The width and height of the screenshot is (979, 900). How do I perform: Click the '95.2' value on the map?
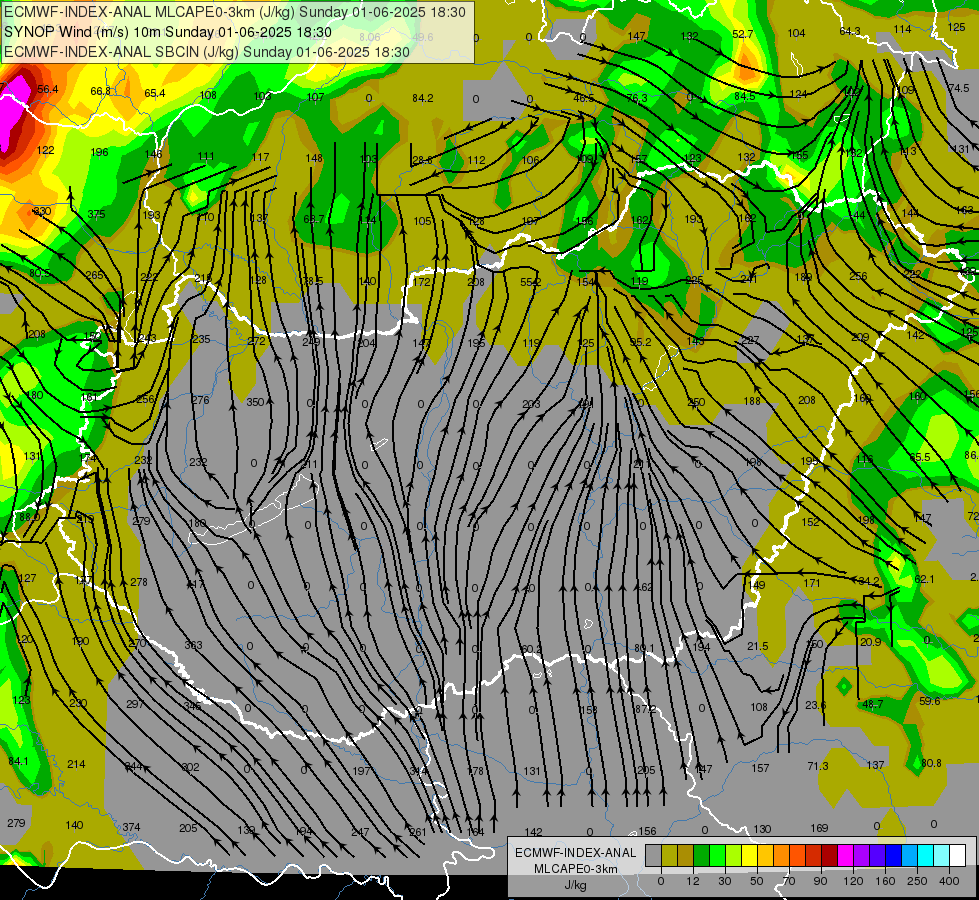coord(641,342)
